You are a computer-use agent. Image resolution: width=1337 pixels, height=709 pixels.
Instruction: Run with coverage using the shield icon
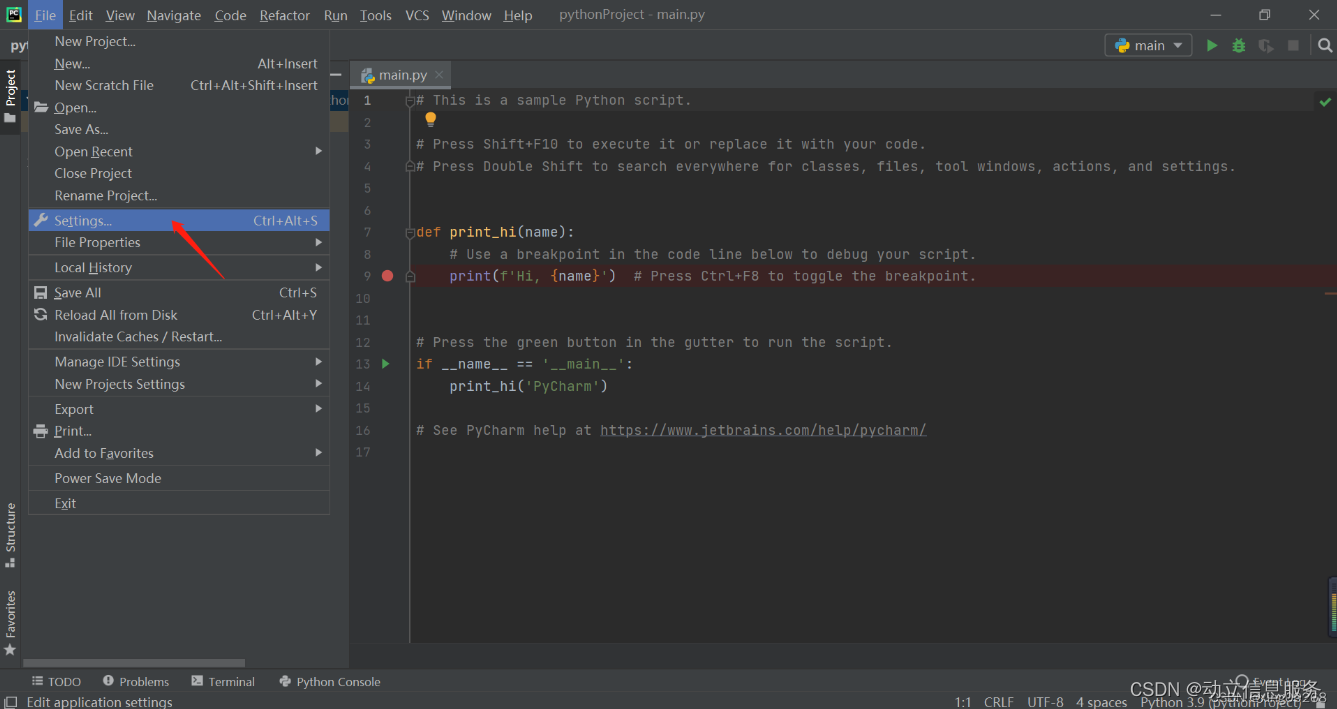point(1266,45)
